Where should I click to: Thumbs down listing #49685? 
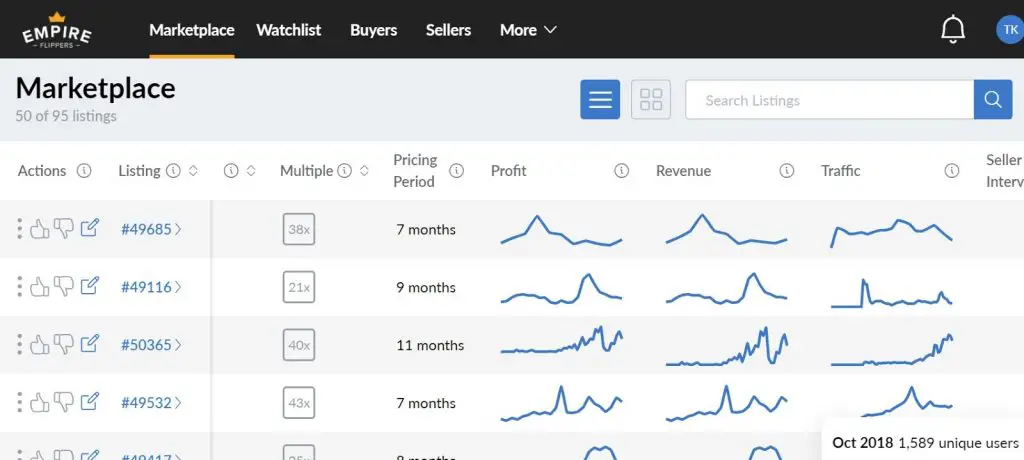(x=64, y=229)
